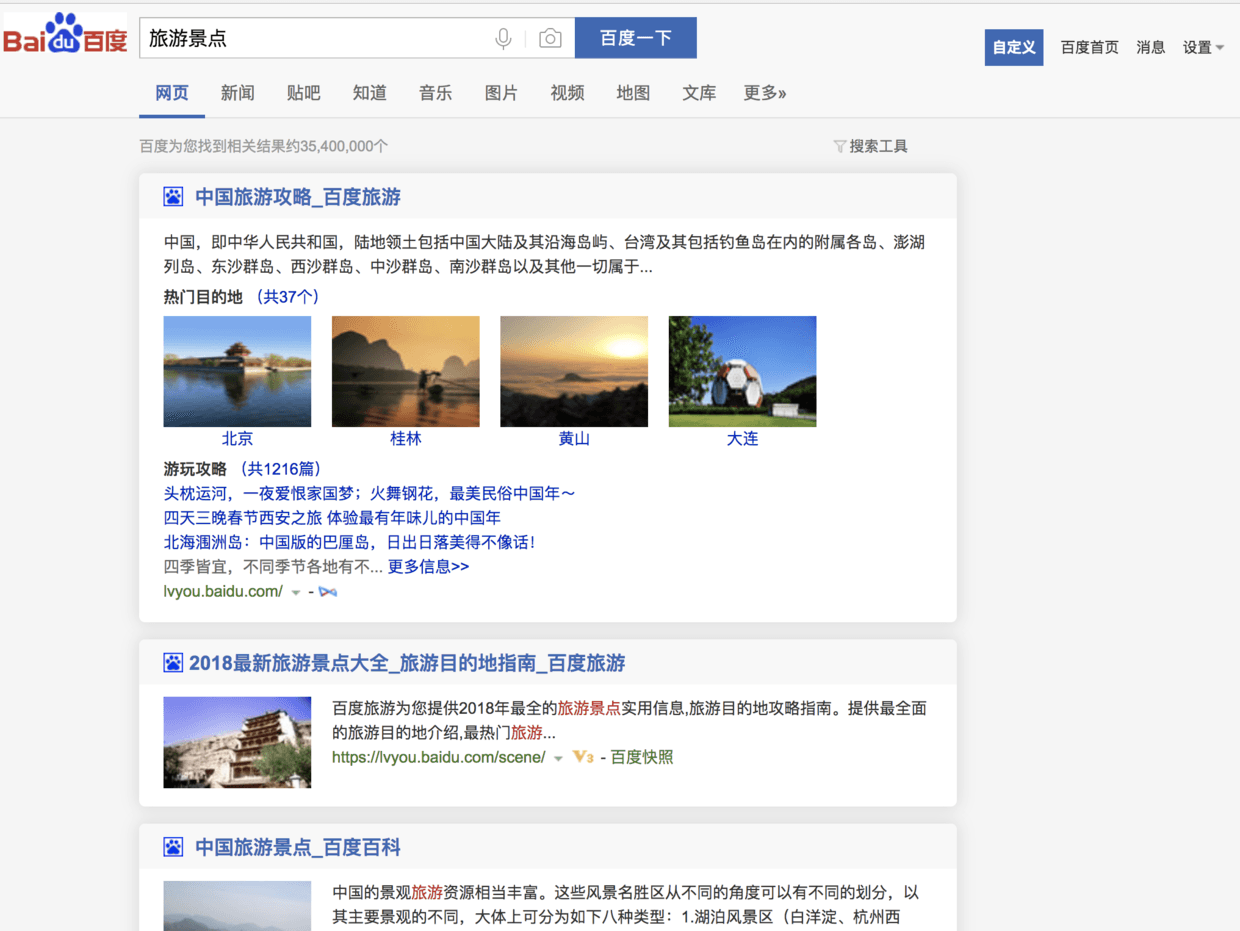1240x931 pixels.
Task: Click paw icon beside 中国旅游景点_百度百科
Action: tap(173, 848)
